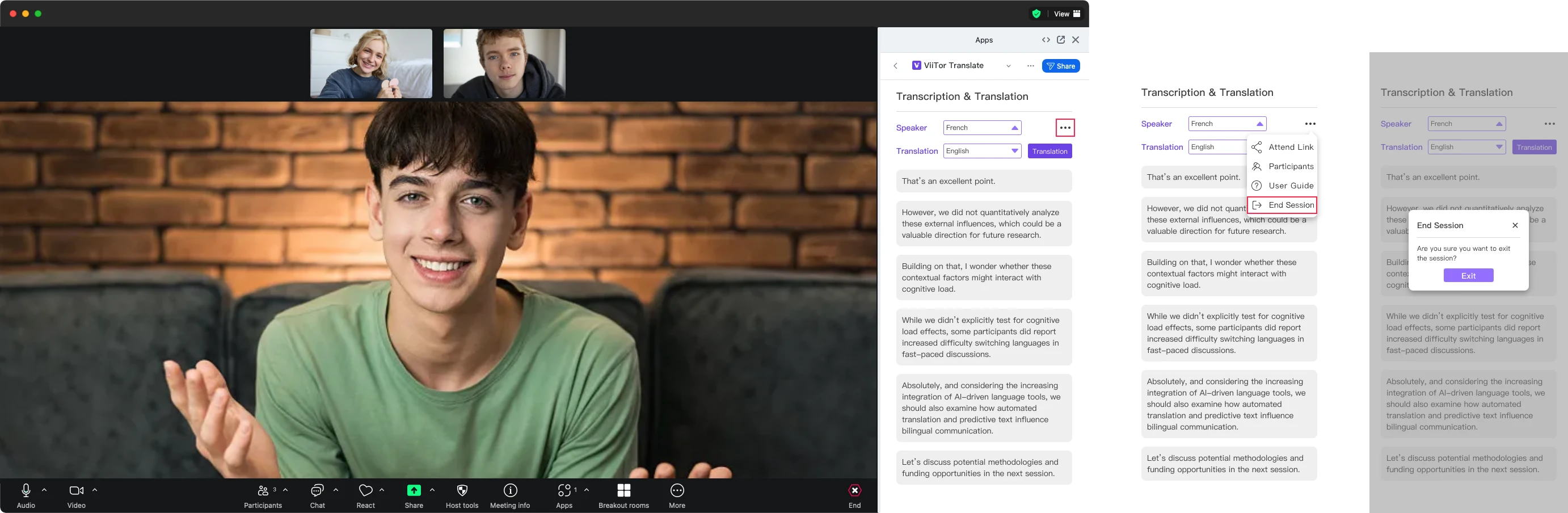Image resolution: width=1568 pixels, height=513 pixels.
Task: Expand the Apps options caret
Action: pos(587,490)
